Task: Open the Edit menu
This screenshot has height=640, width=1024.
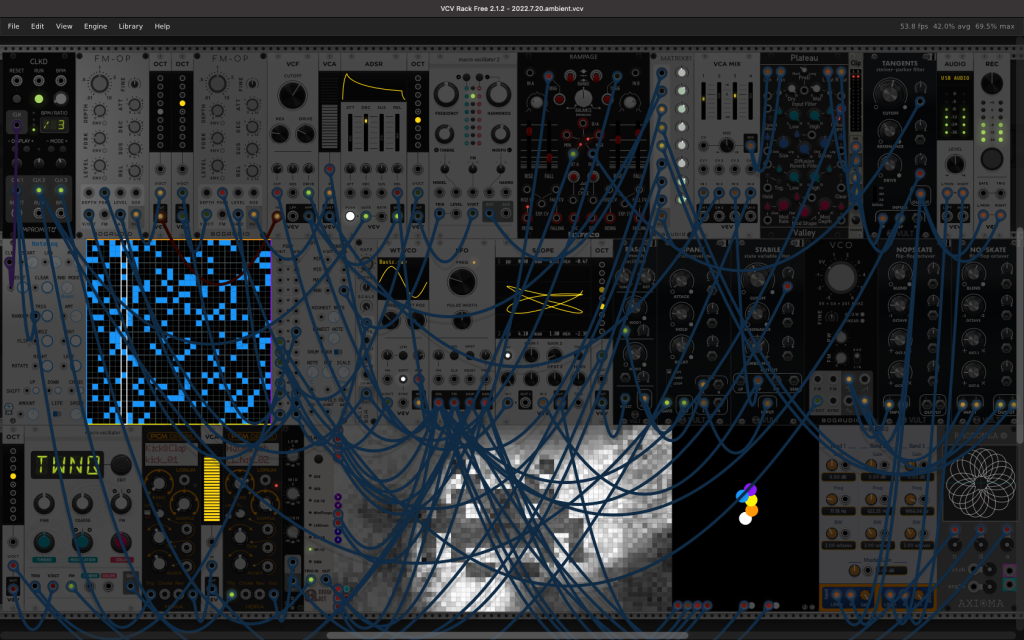Action: pos(37,26)
